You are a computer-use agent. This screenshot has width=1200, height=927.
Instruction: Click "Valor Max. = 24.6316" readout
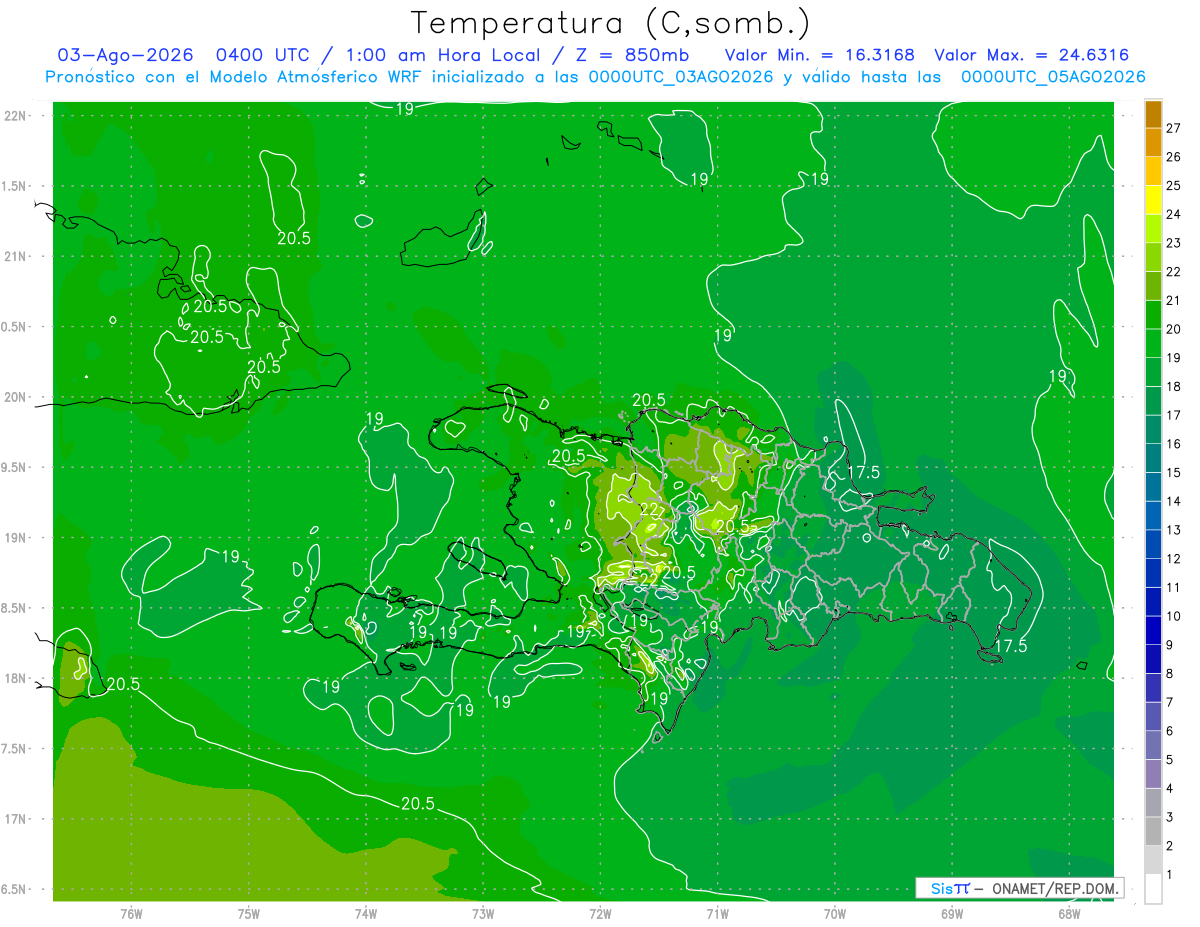click(x=1032, y=55)
